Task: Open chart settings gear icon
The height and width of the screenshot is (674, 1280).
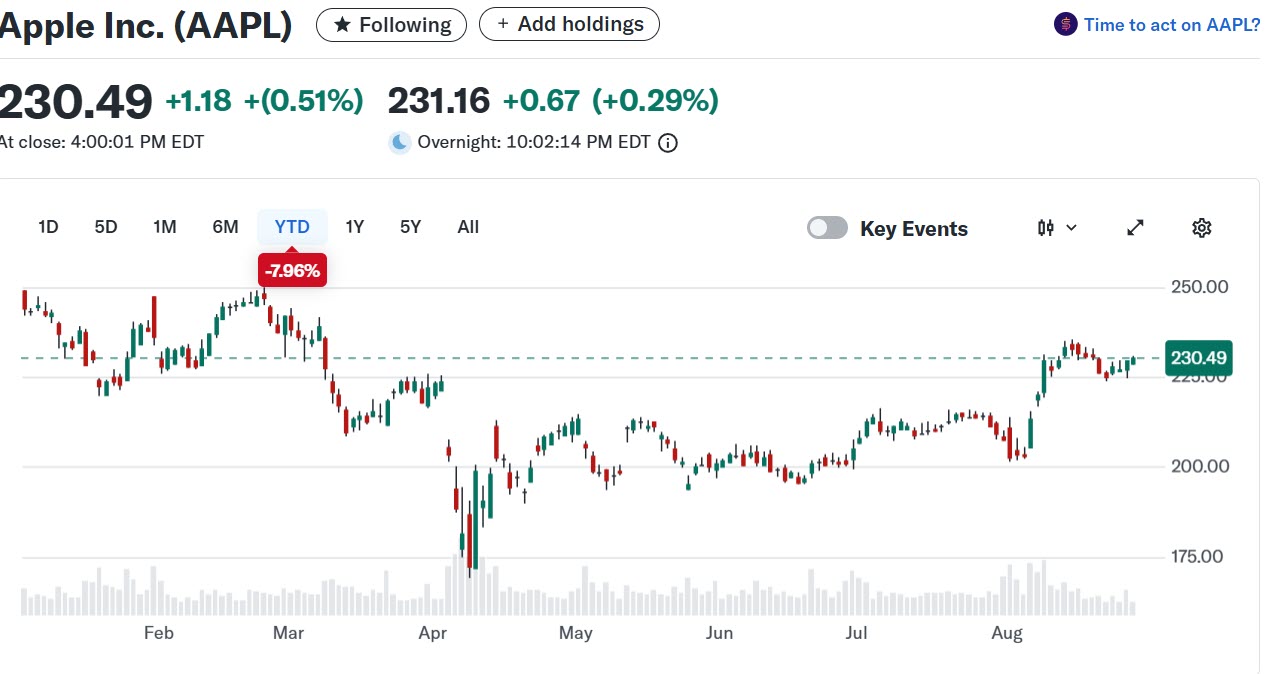Action: pyautogui.click(x=1202, y=228)
